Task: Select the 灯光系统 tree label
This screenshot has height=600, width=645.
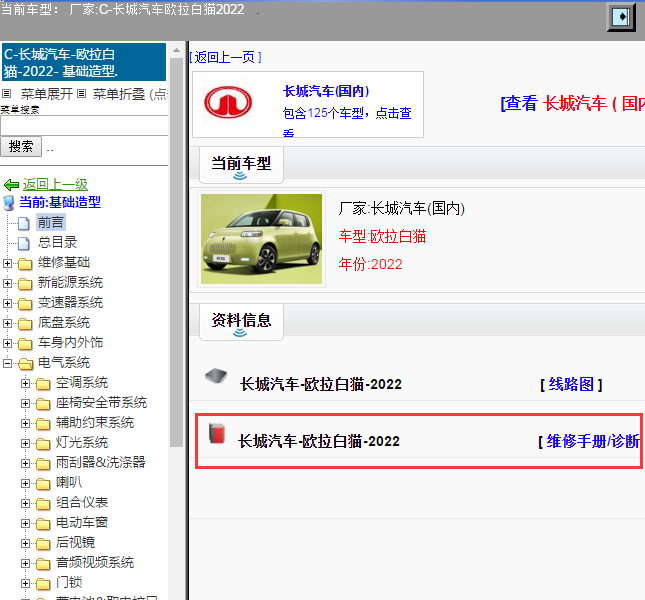Action: [82, 443]
